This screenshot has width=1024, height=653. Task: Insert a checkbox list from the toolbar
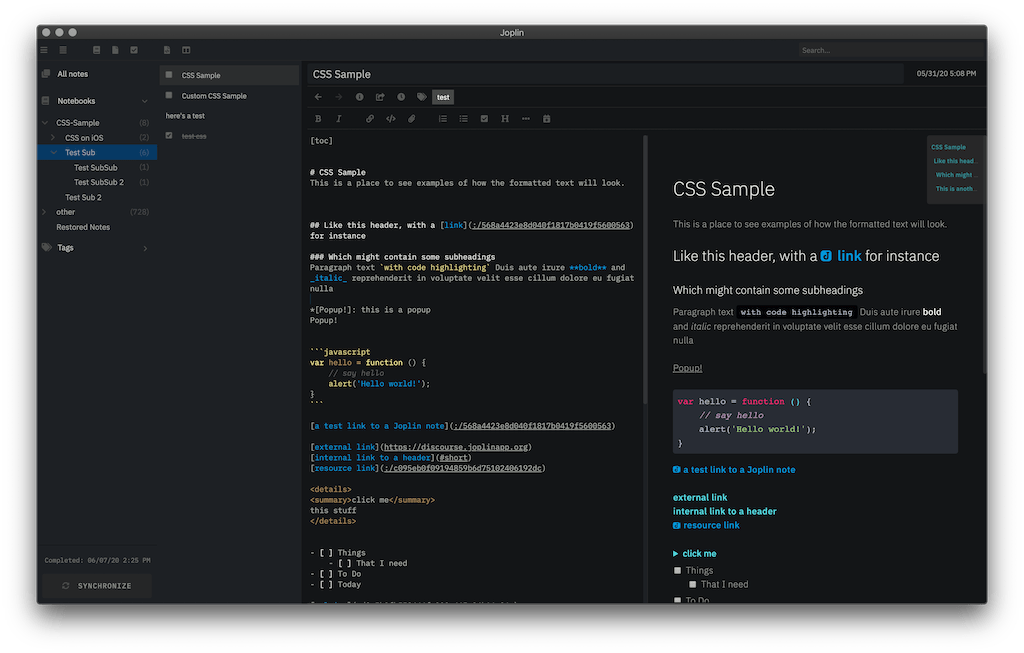485,119
